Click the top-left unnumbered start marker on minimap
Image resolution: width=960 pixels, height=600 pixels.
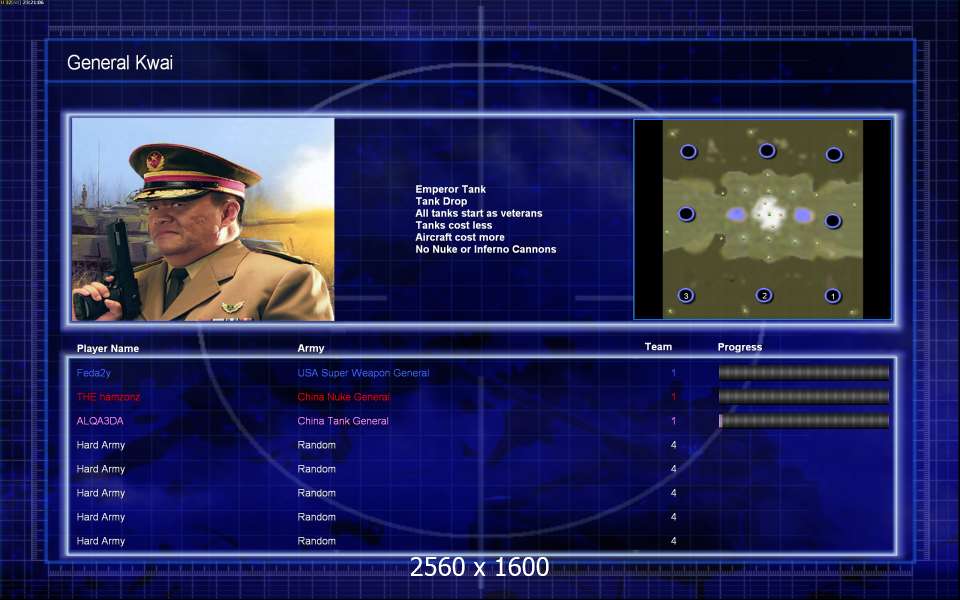pos(688,151)
